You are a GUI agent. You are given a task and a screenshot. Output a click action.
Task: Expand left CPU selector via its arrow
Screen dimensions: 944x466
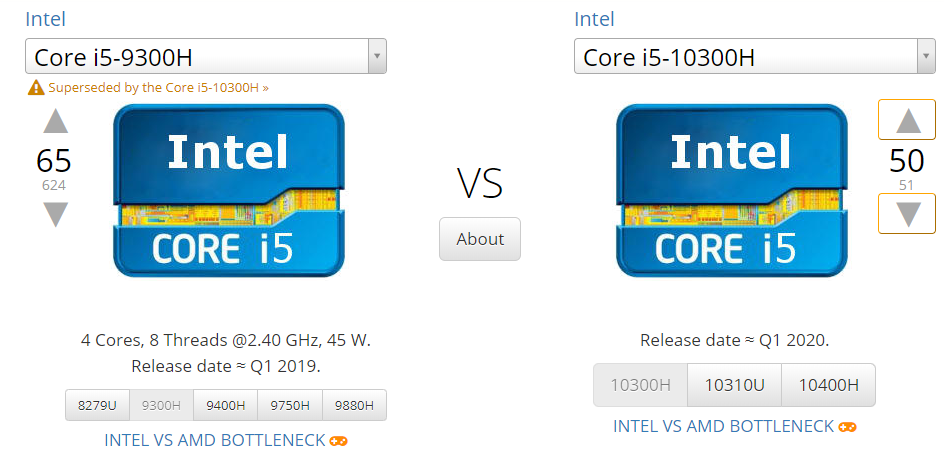click(377, 57)
